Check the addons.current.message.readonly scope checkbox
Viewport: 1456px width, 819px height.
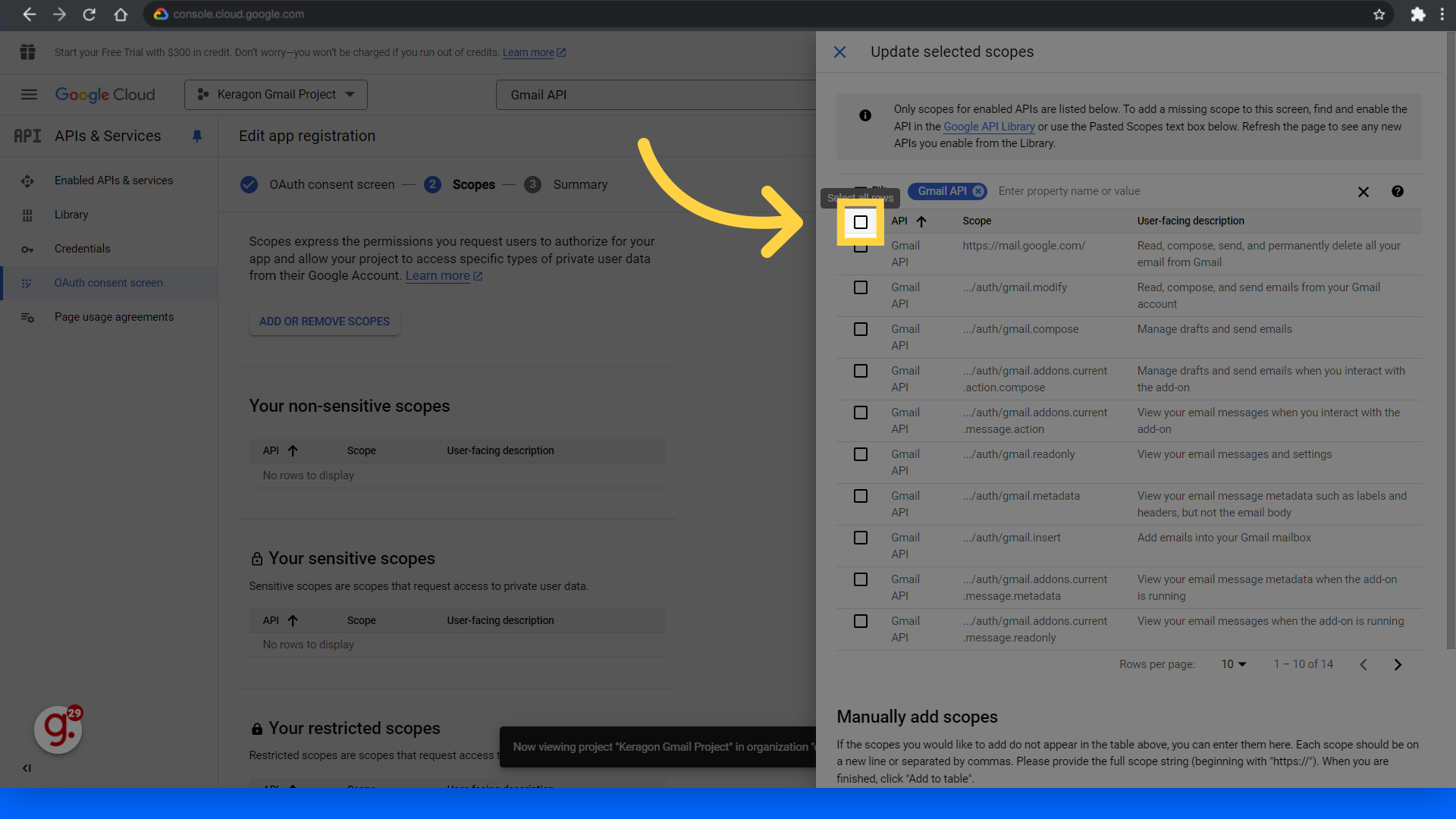(861, 621)
